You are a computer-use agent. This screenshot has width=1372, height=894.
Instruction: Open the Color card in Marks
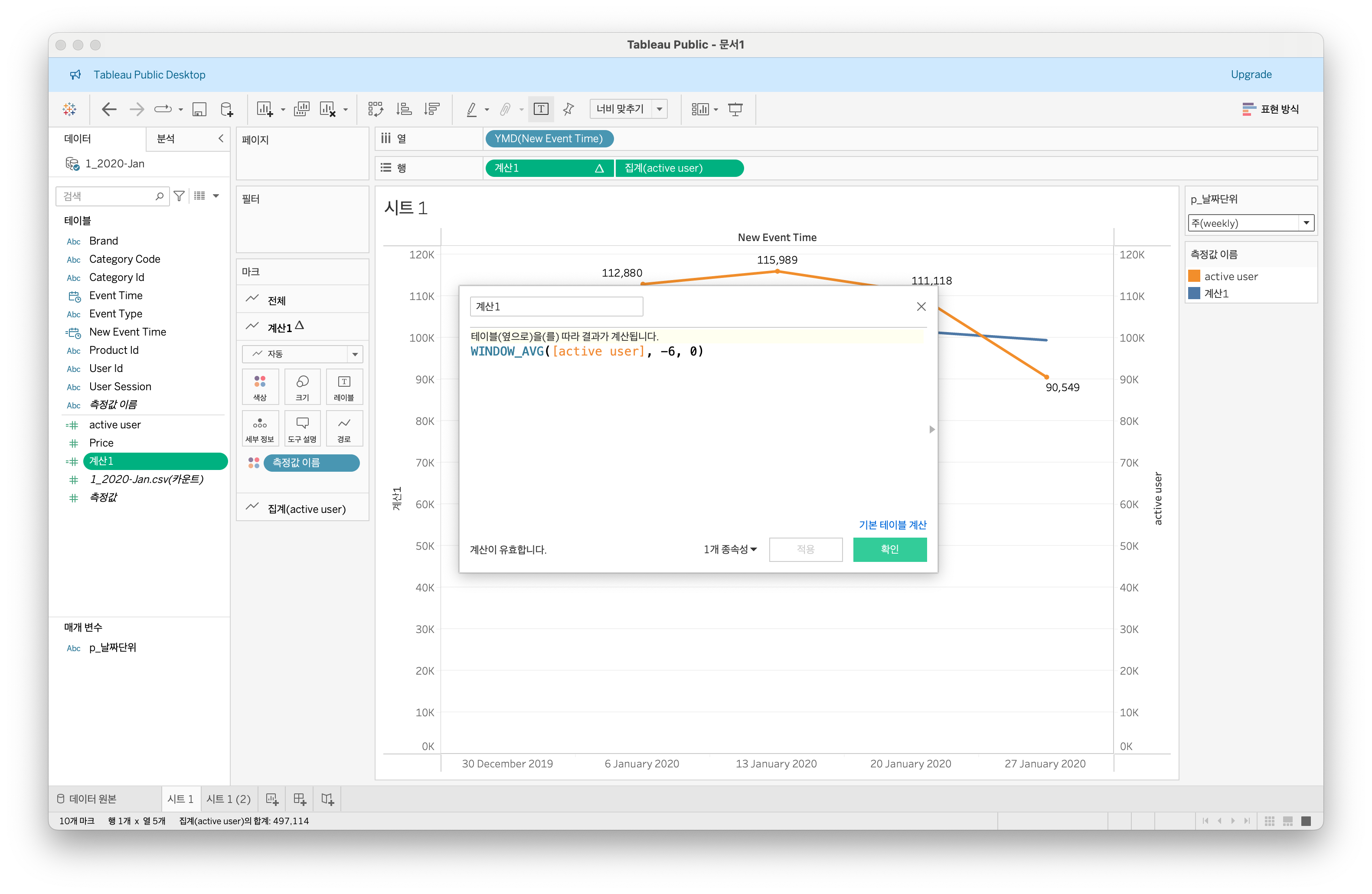[260, 387]
